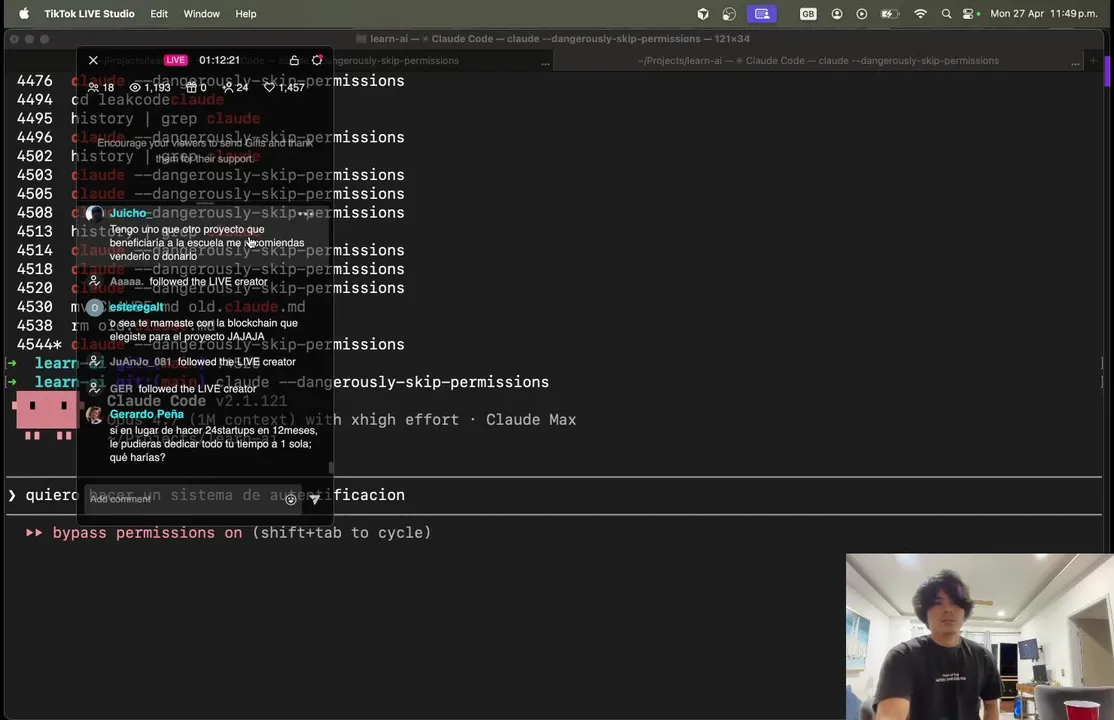This screenshot has height=720, width=1114.
Task: Open the Wi-Fi menu
Action: (920, 14)
